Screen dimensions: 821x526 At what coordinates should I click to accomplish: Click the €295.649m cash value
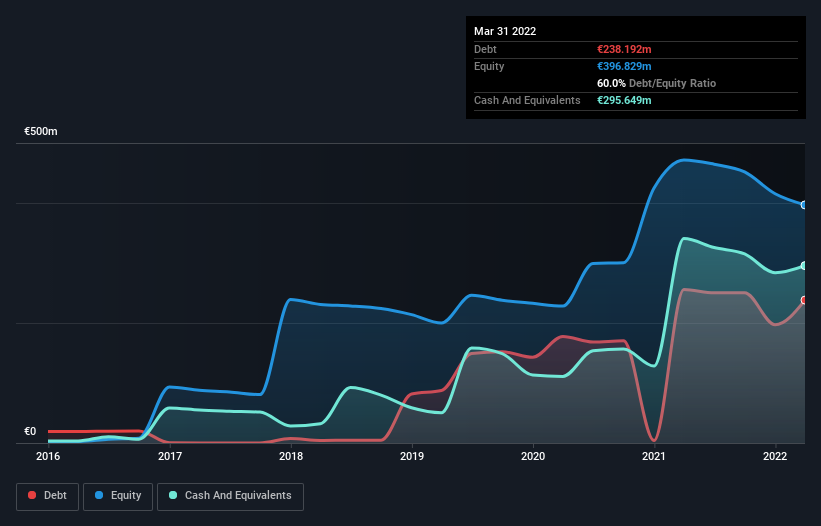[x=624, y=100]
